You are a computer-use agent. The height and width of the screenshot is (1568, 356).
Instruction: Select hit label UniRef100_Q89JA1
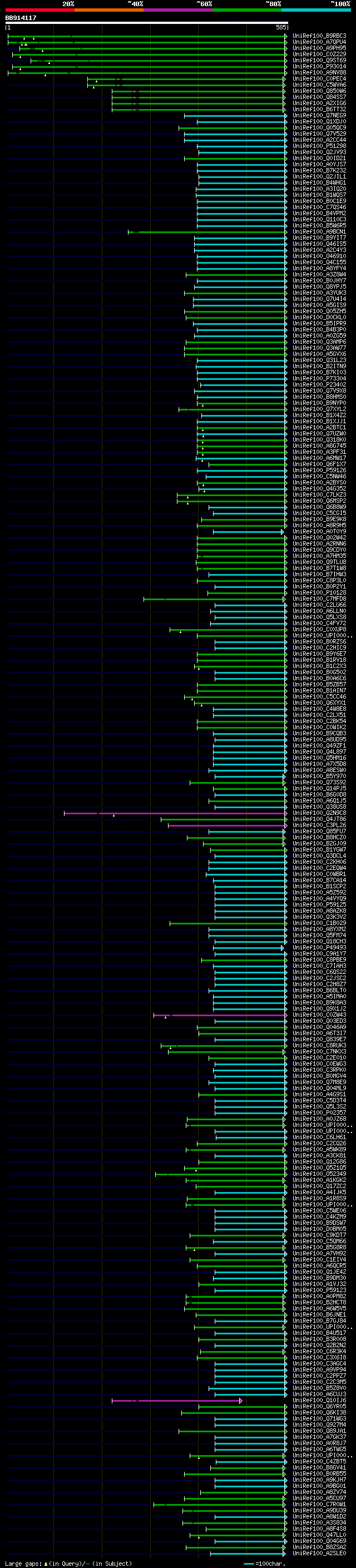(319, 1431)
